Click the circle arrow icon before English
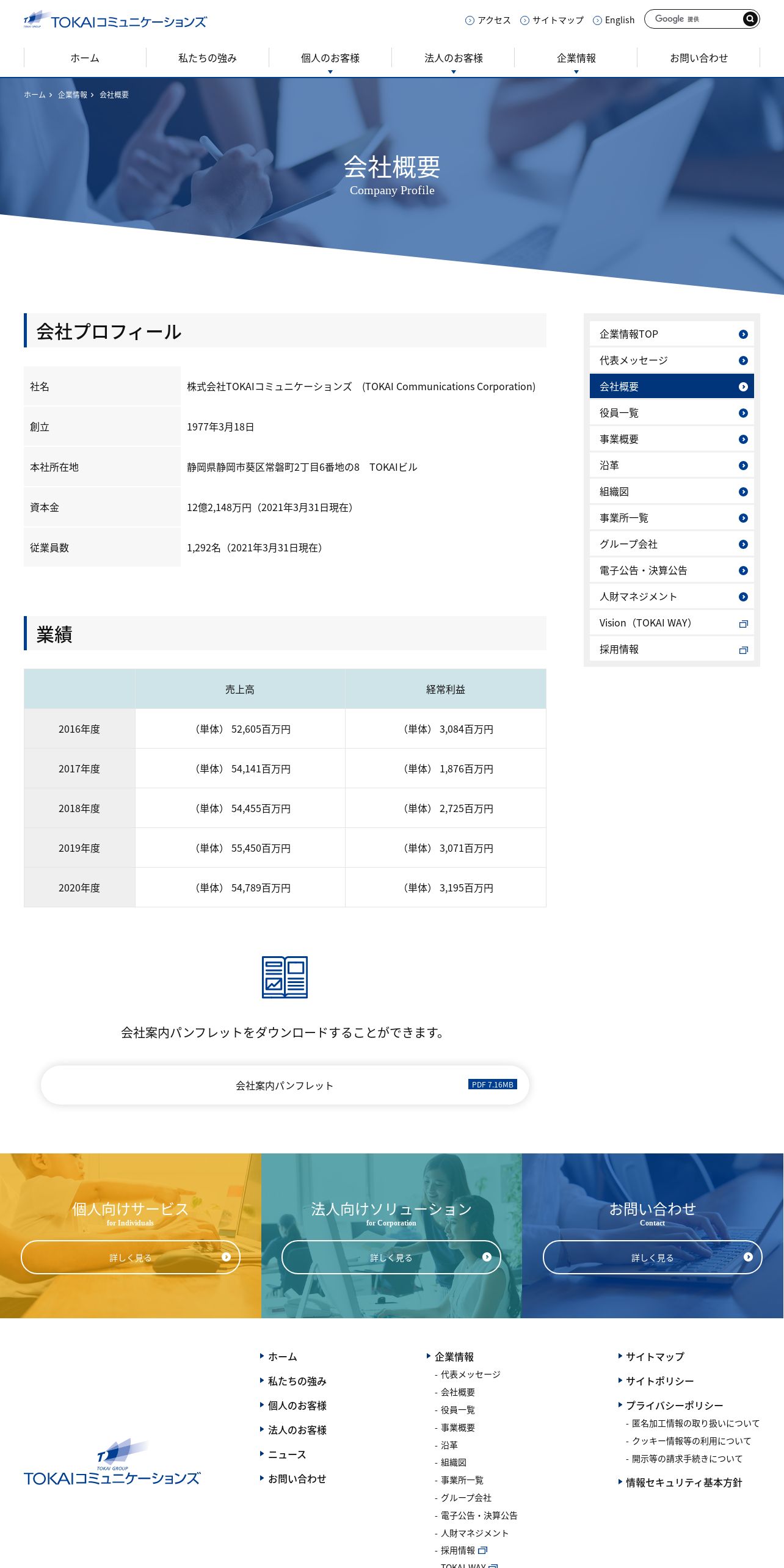This screenshot has width=784, height=1568. 597,20
